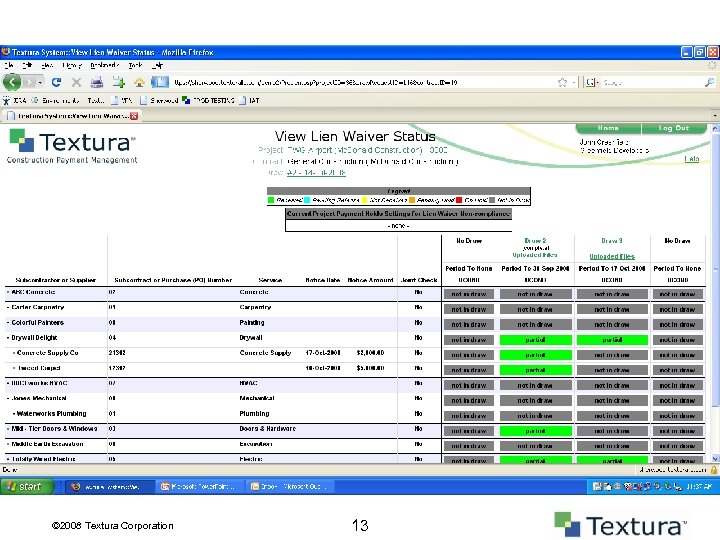Switch to Inbox Microsoft Outlook taskbar button
The height and width of the screenshot is (540, 720).
click(x=290, y=487)
